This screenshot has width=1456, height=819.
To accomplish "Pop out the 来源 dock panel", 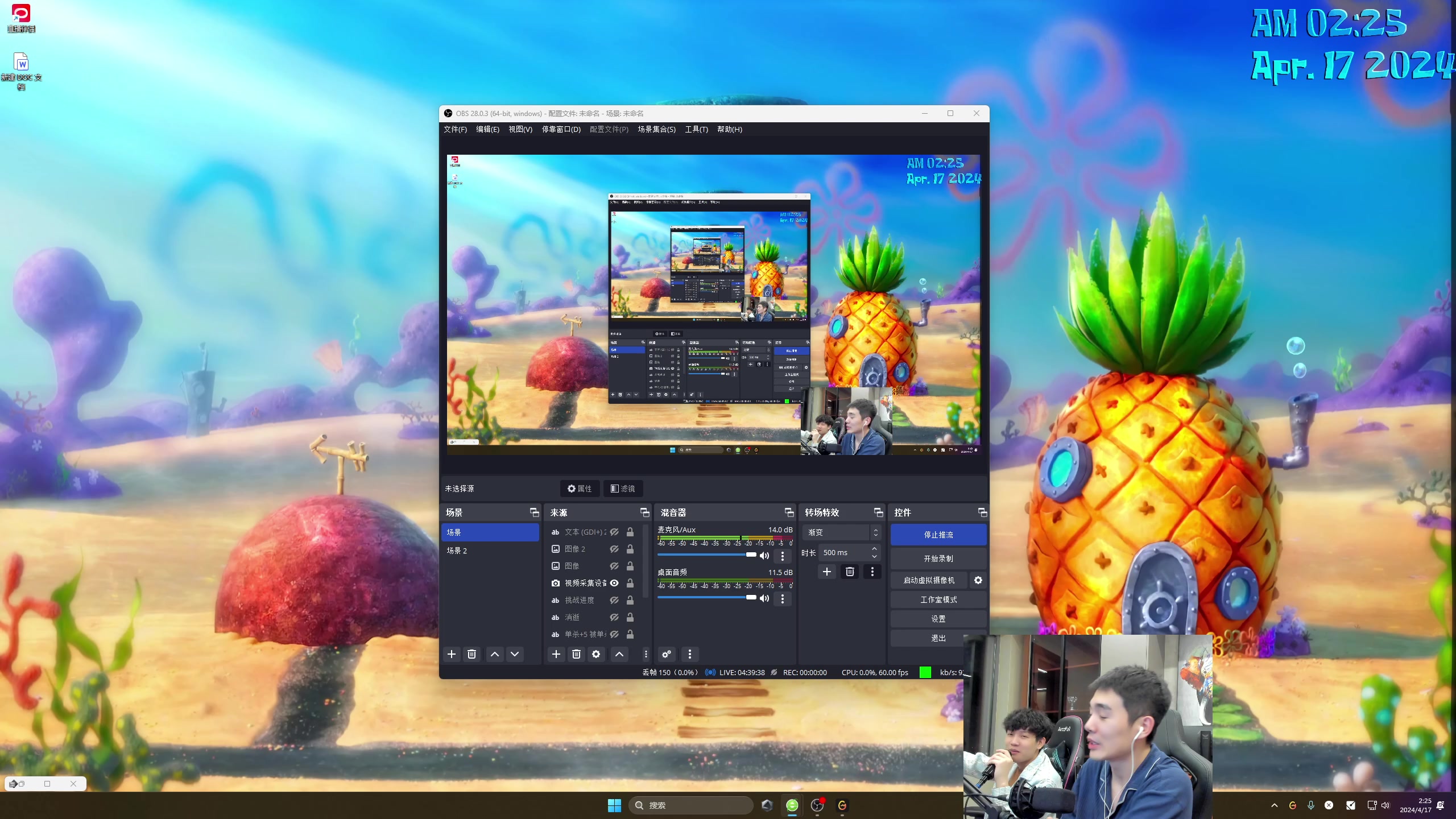I will coord(644,512).
